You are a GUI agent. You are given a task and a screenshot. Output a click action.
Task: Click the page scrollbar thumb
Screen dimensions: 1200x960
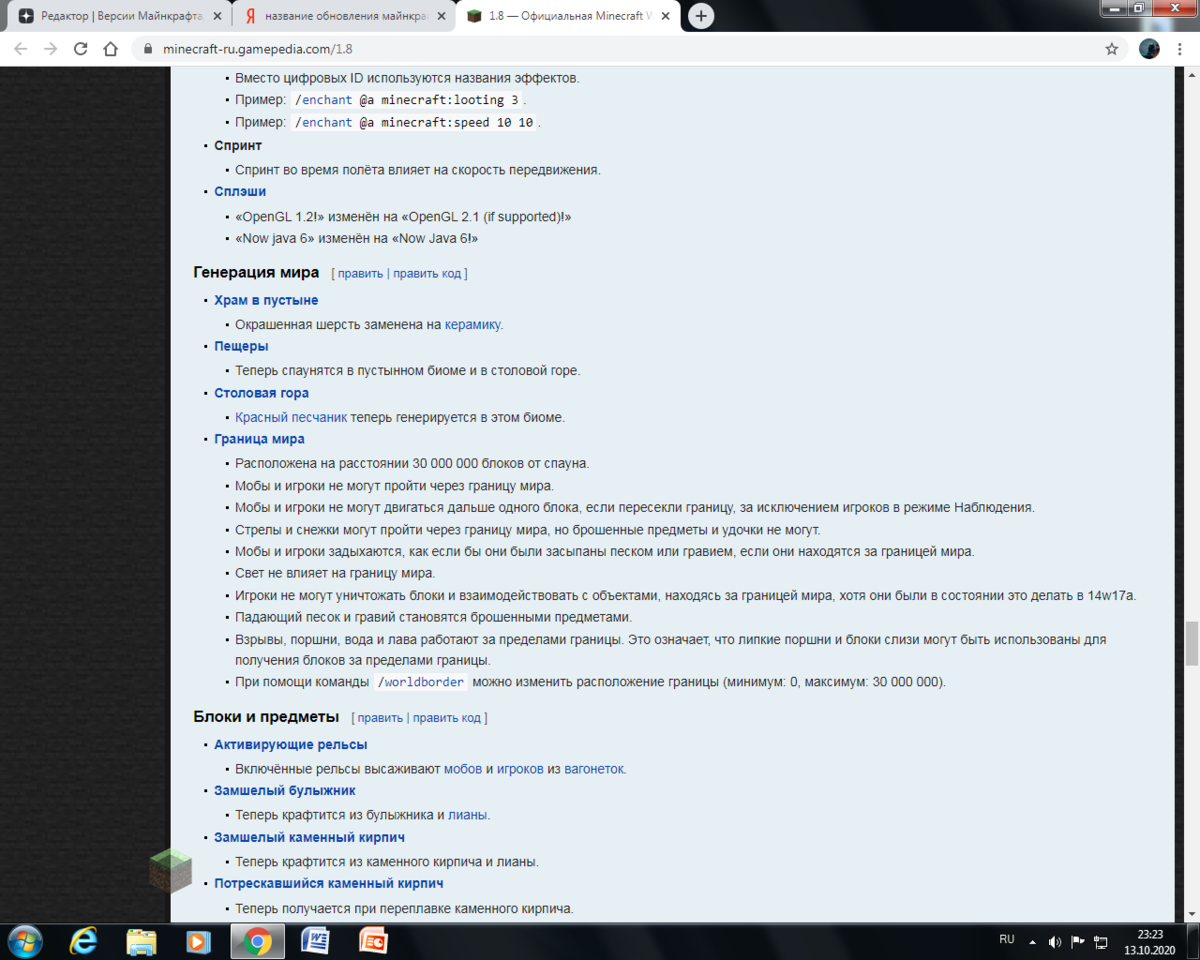tap(1191, 643)
